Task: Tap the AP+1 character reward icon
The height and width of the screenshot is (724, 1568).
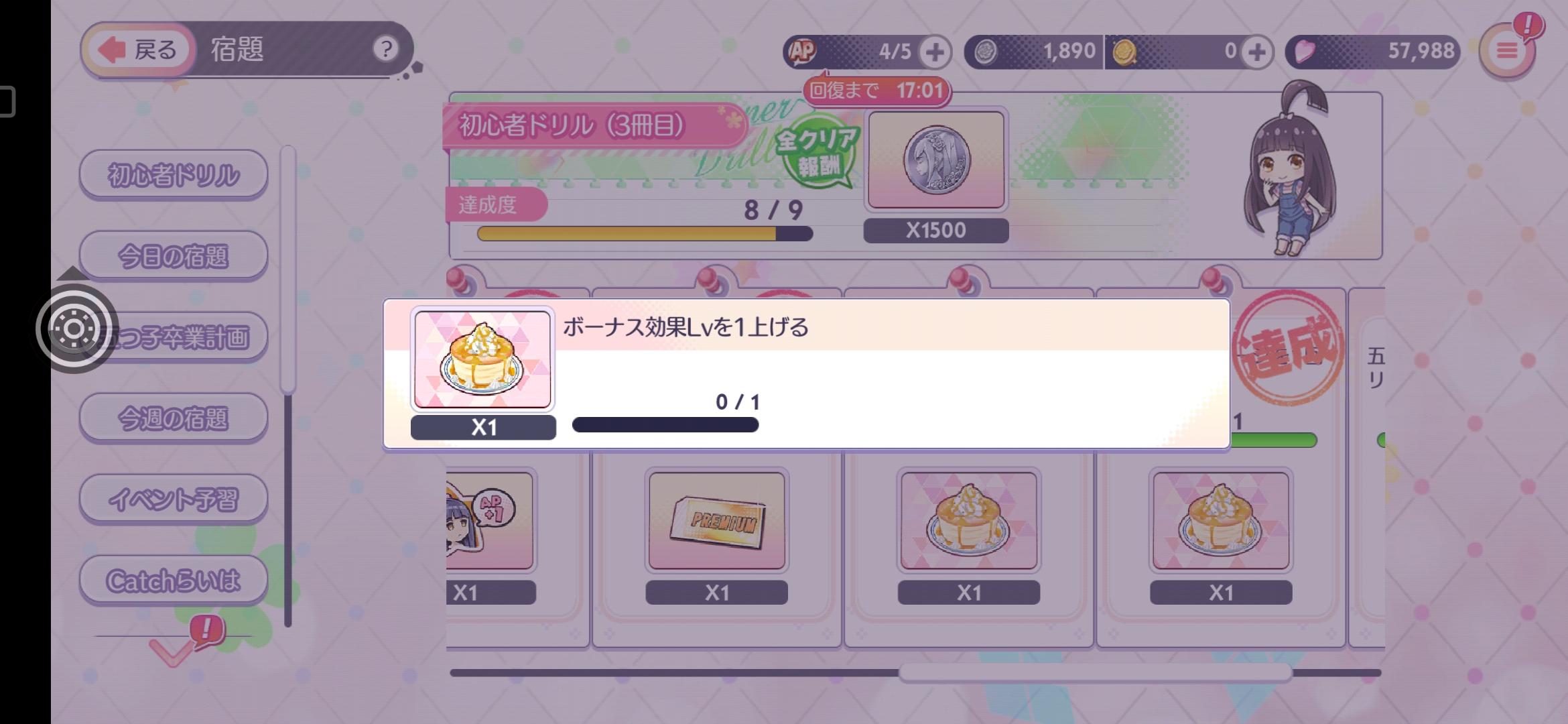Action: pos(490,520)
